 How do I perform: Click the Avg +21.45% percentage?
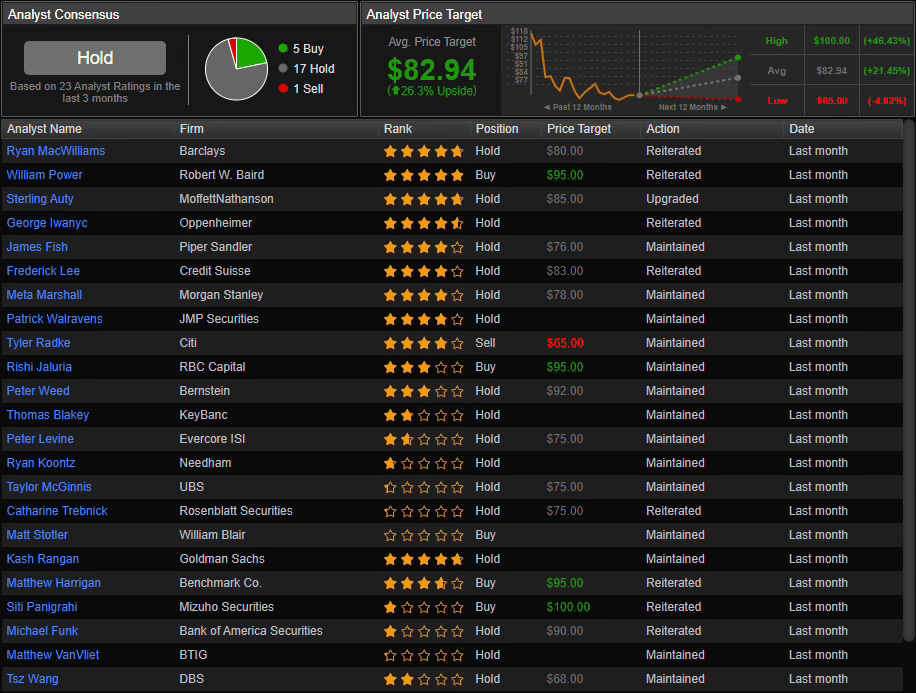pos(886,70)
